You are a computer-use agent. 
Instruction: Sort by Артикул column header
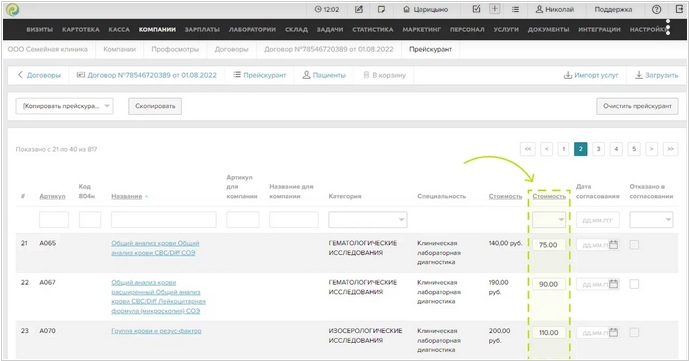(52, 196)
